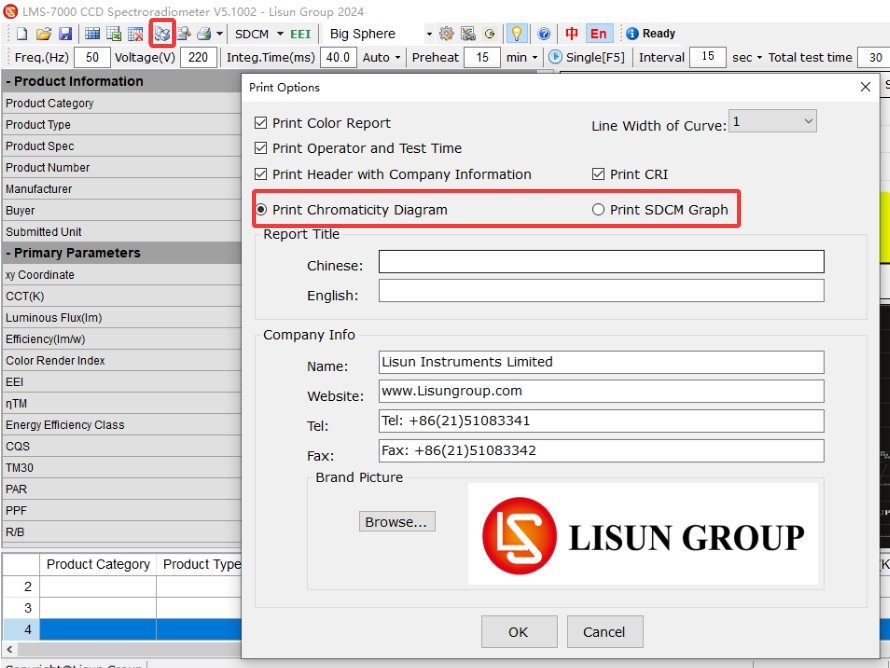
Task: Click the Total test time field
Action: (873, 57)
